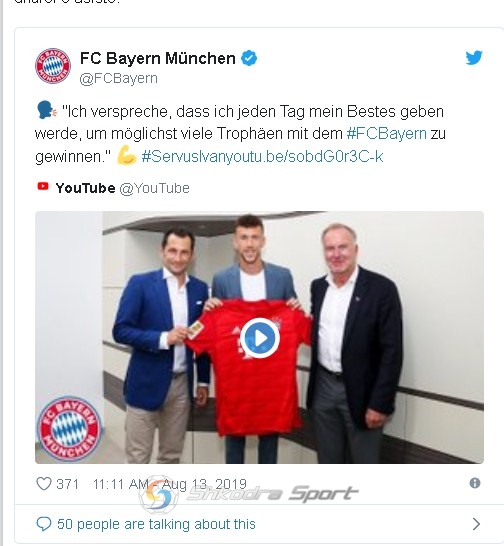Click the tweet info icon
The image size is (504, 546).
point(475,483)
